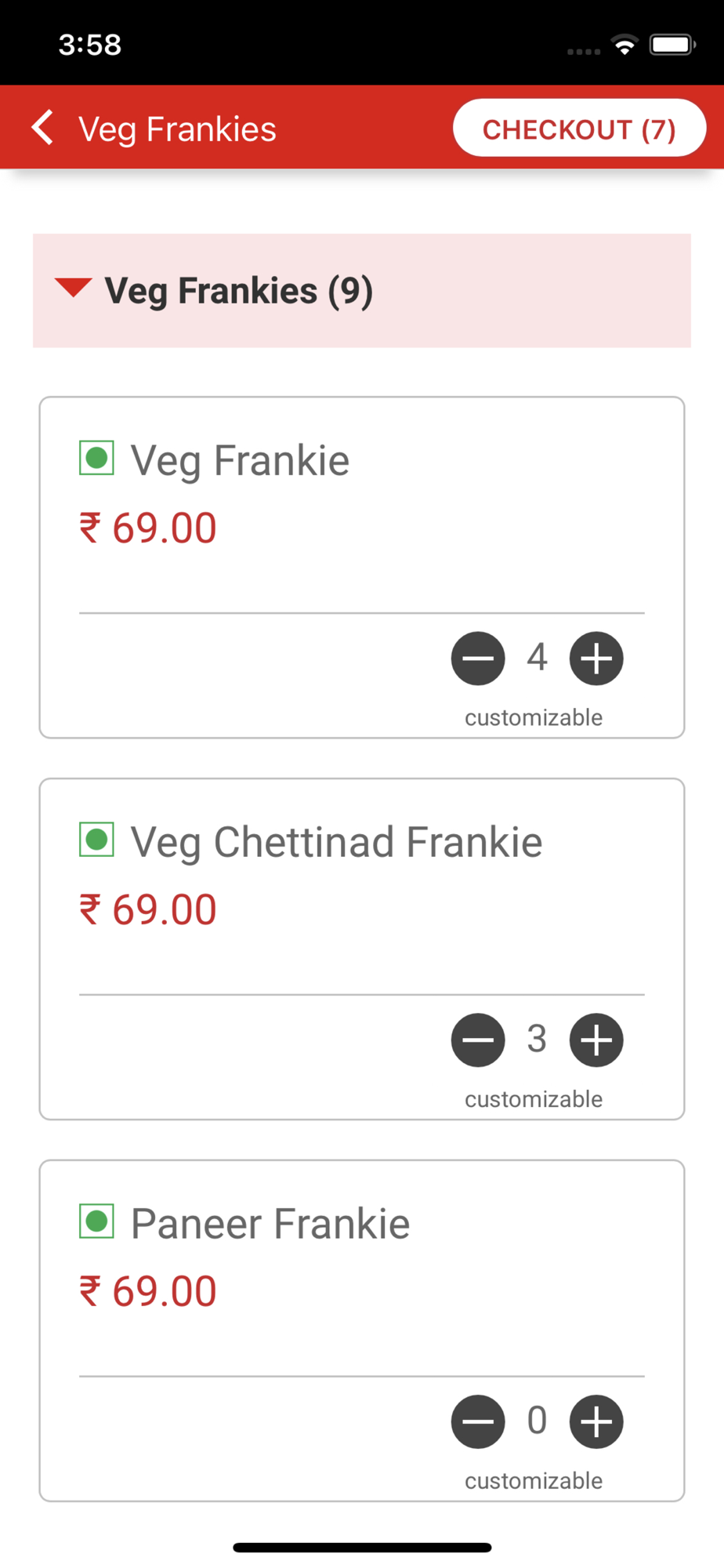This screenshot has width=724, height=1568.
Task: Tap plus icon for Veg Chettinad Frankie
Action: coord(596,1040)
